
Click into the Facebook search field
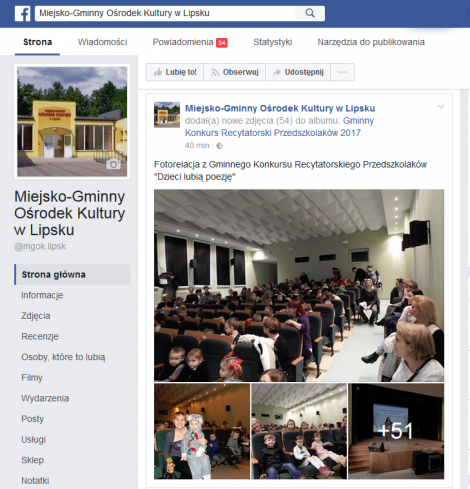click(x=165, y=13)
